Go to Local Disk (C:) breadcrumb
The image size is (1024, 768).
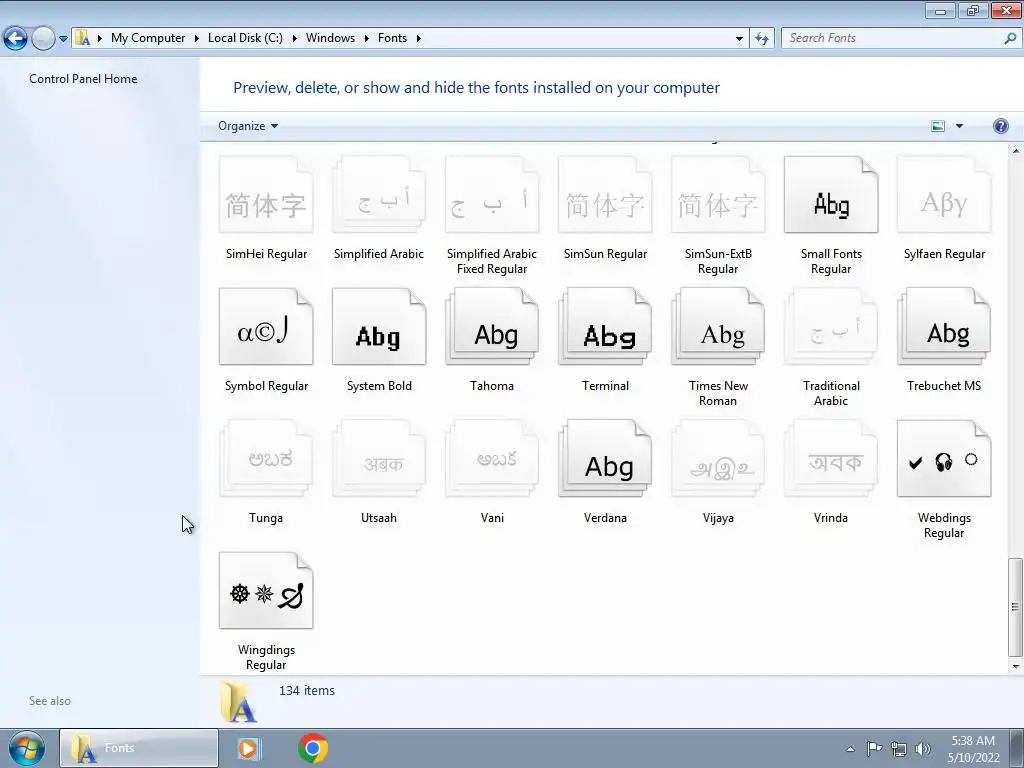(245, 38)
